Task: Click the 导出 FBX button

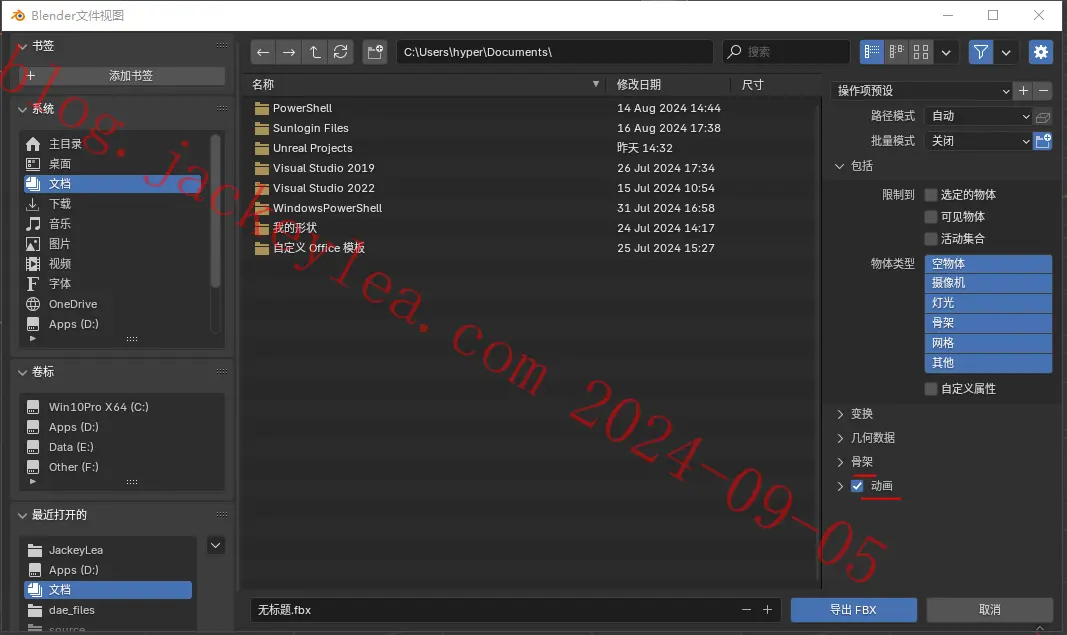Action: click(x=853, y=610)
